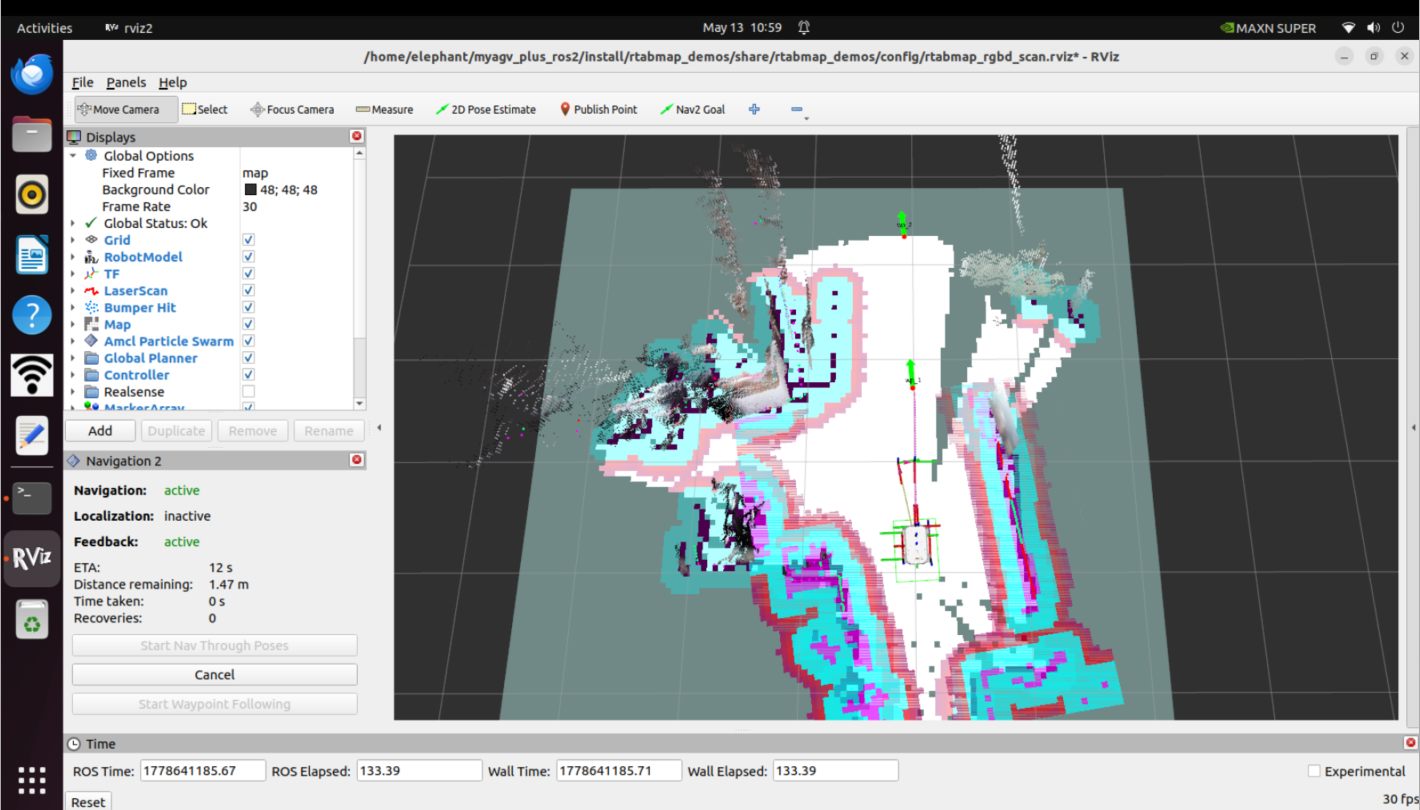Close the Displays panel
This screenshot has height=810, width=1420.
click(357, 136)
